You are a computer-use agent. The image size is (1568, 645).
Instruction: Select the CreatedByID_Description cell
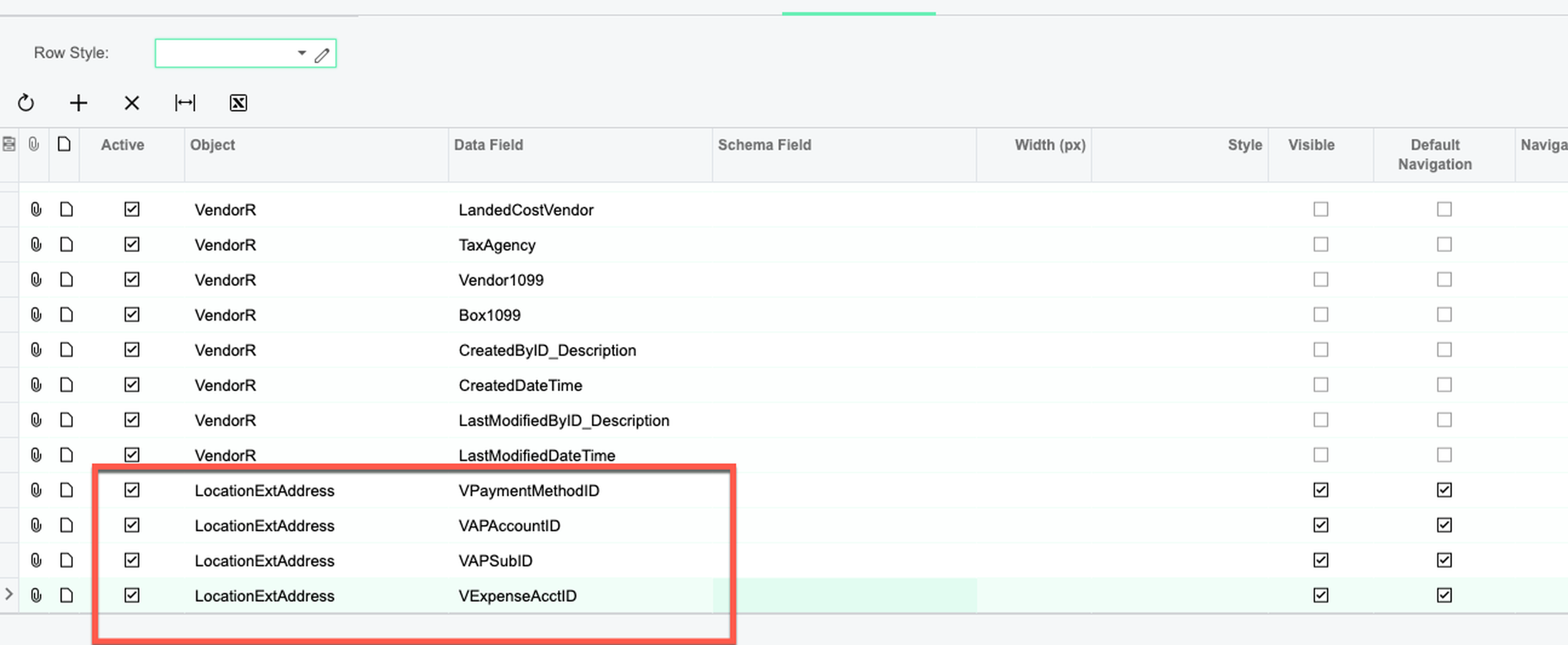point(580,351)
